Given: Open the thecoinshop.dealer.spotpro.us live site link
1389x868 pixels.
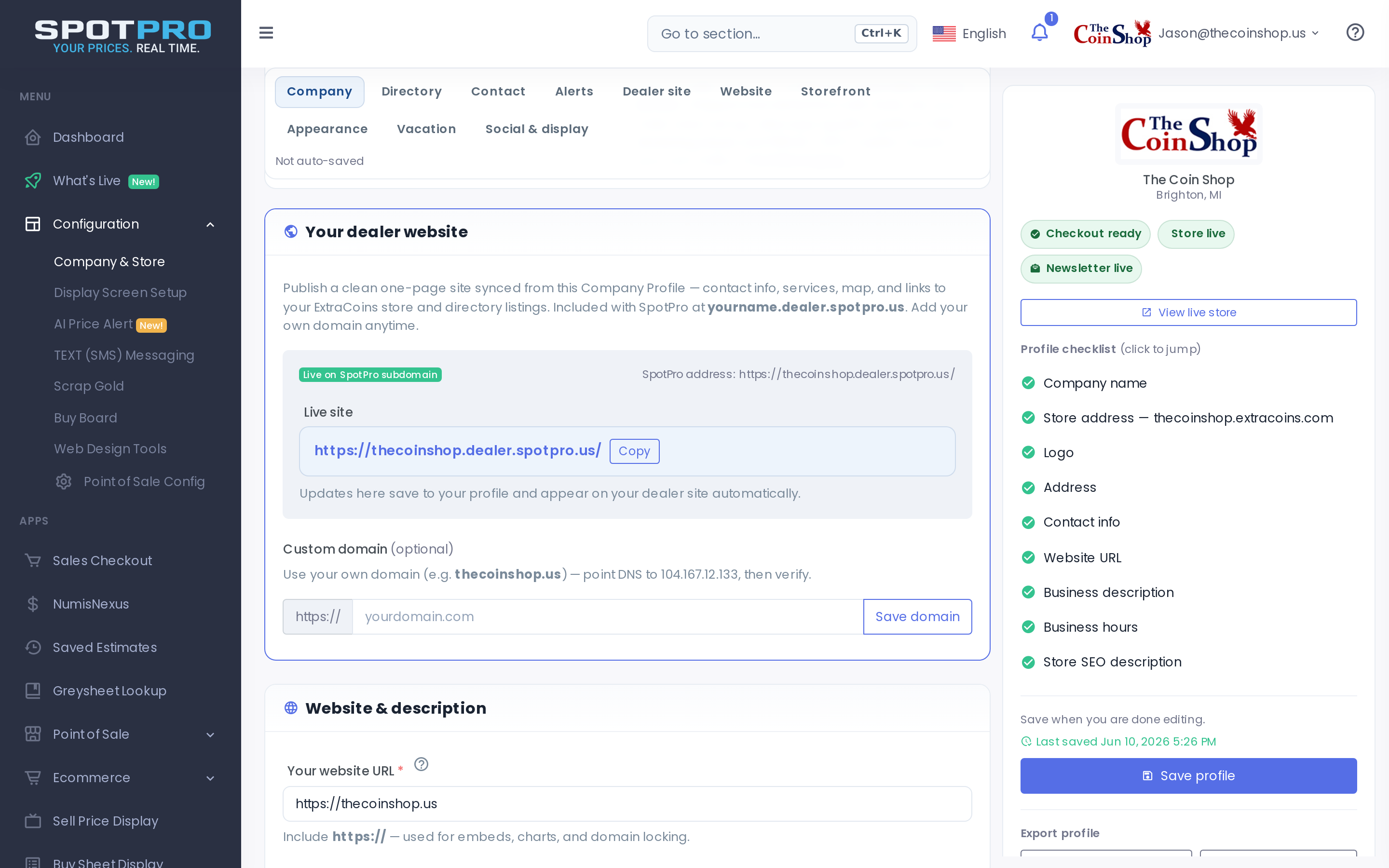Looking at the screenshot, I should pyautogui.click(x=457, y=451).
